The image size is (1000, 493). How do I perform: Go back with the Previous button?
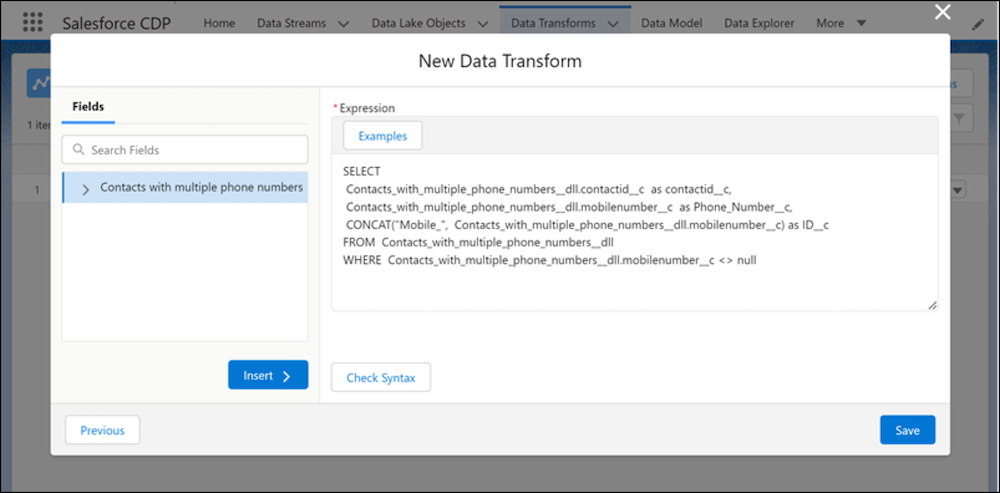(102, 430)
